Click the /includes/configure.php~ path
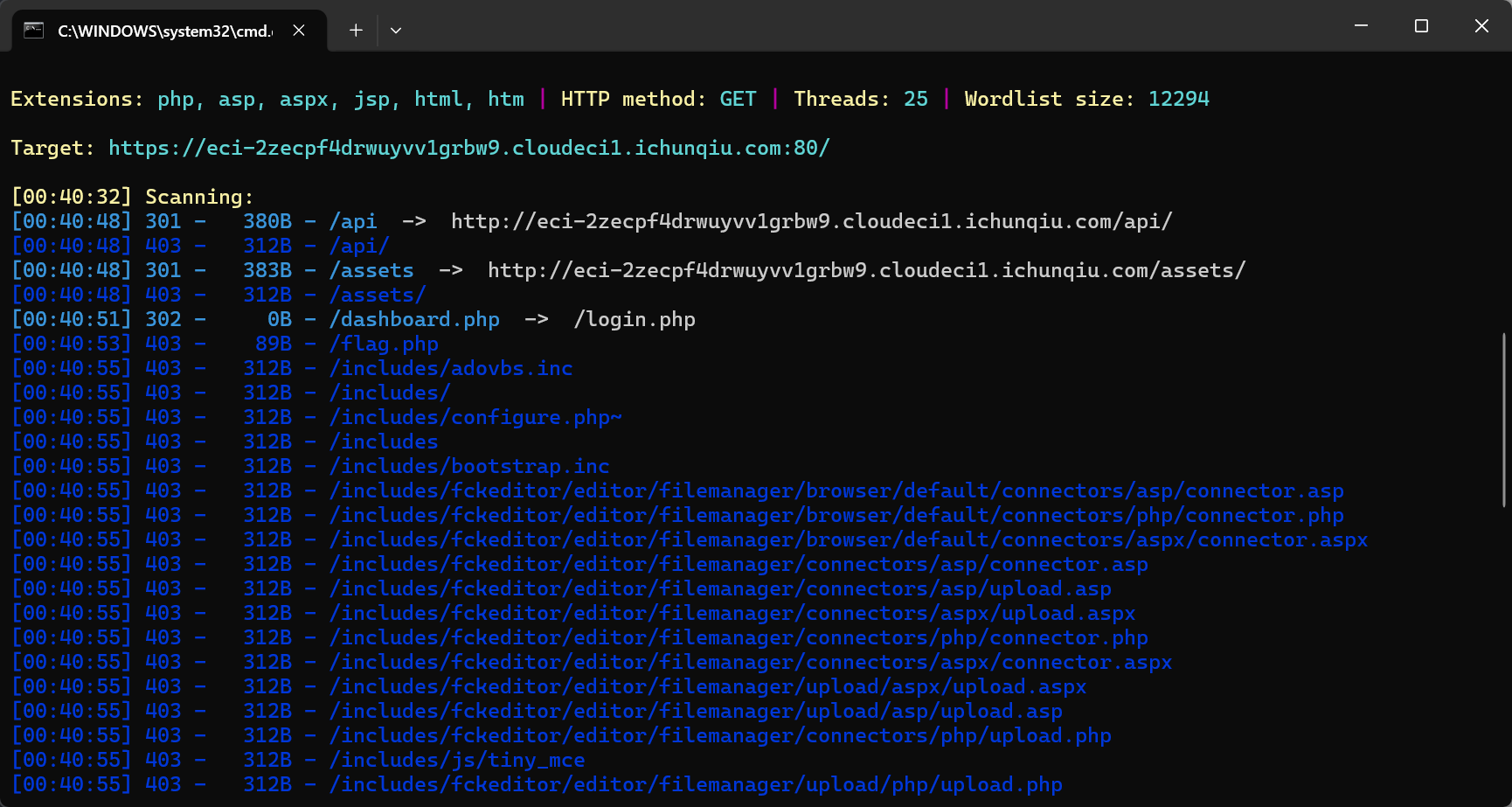 click(475, 417)
